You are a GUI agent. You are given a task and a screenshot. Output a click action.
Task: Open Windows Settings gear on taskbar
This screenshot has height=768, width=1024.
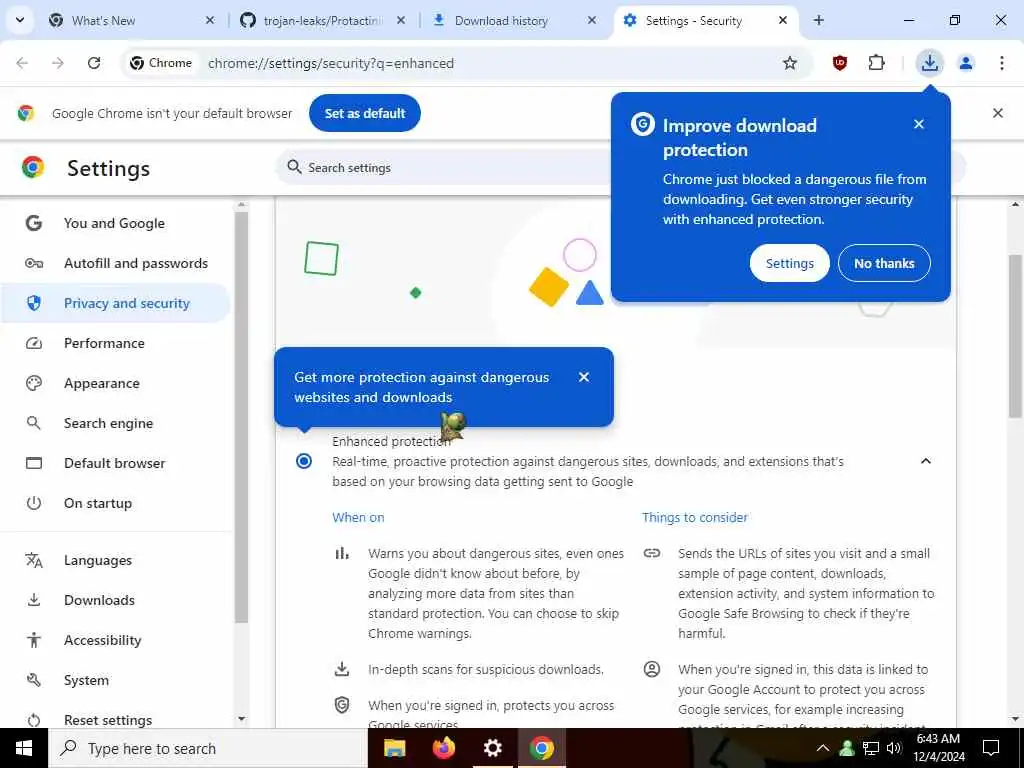[493, 748]
